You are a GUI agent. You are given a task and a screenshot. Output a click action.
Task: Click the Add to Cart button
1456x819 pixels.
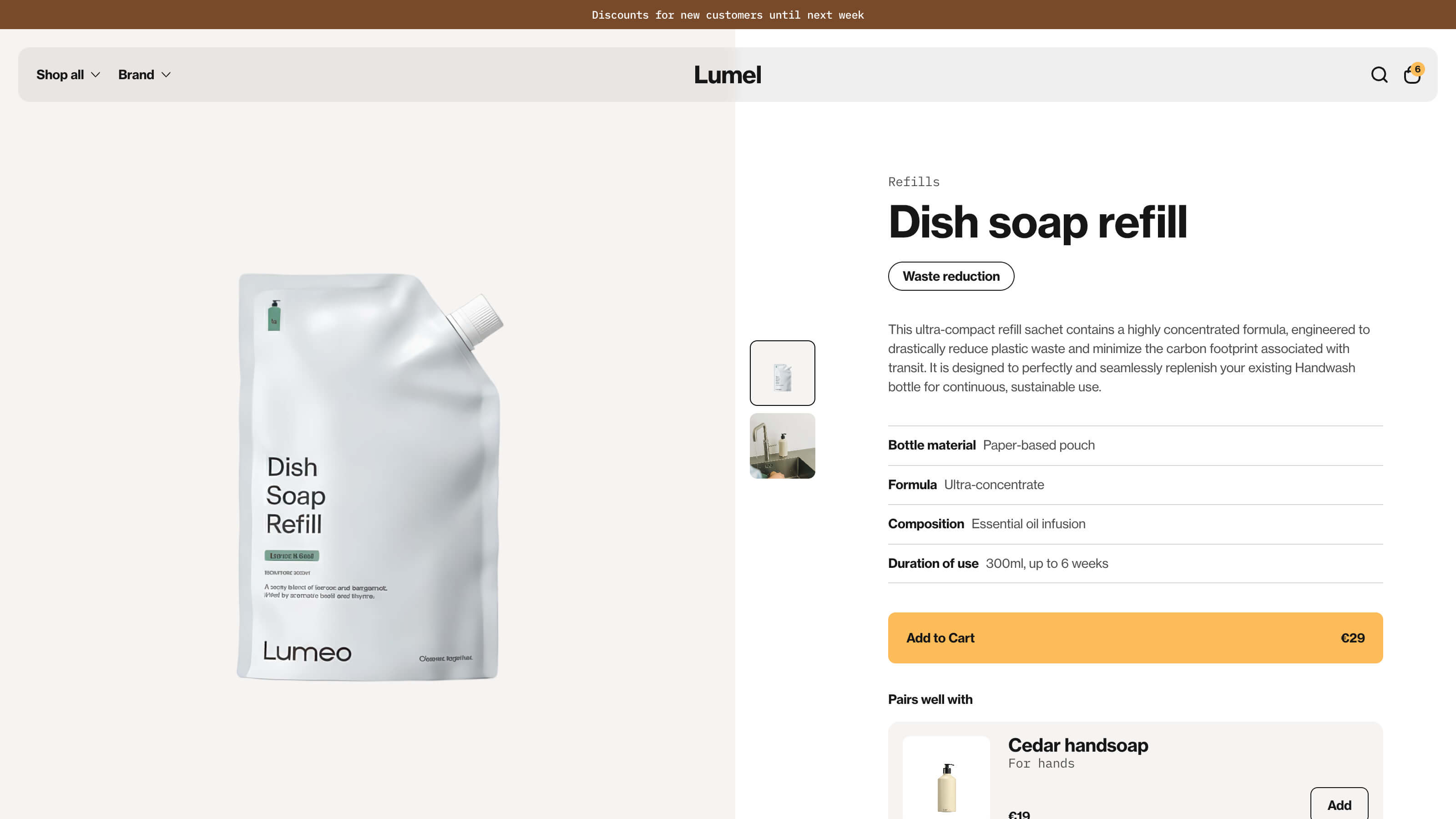tap(1135, 637)
